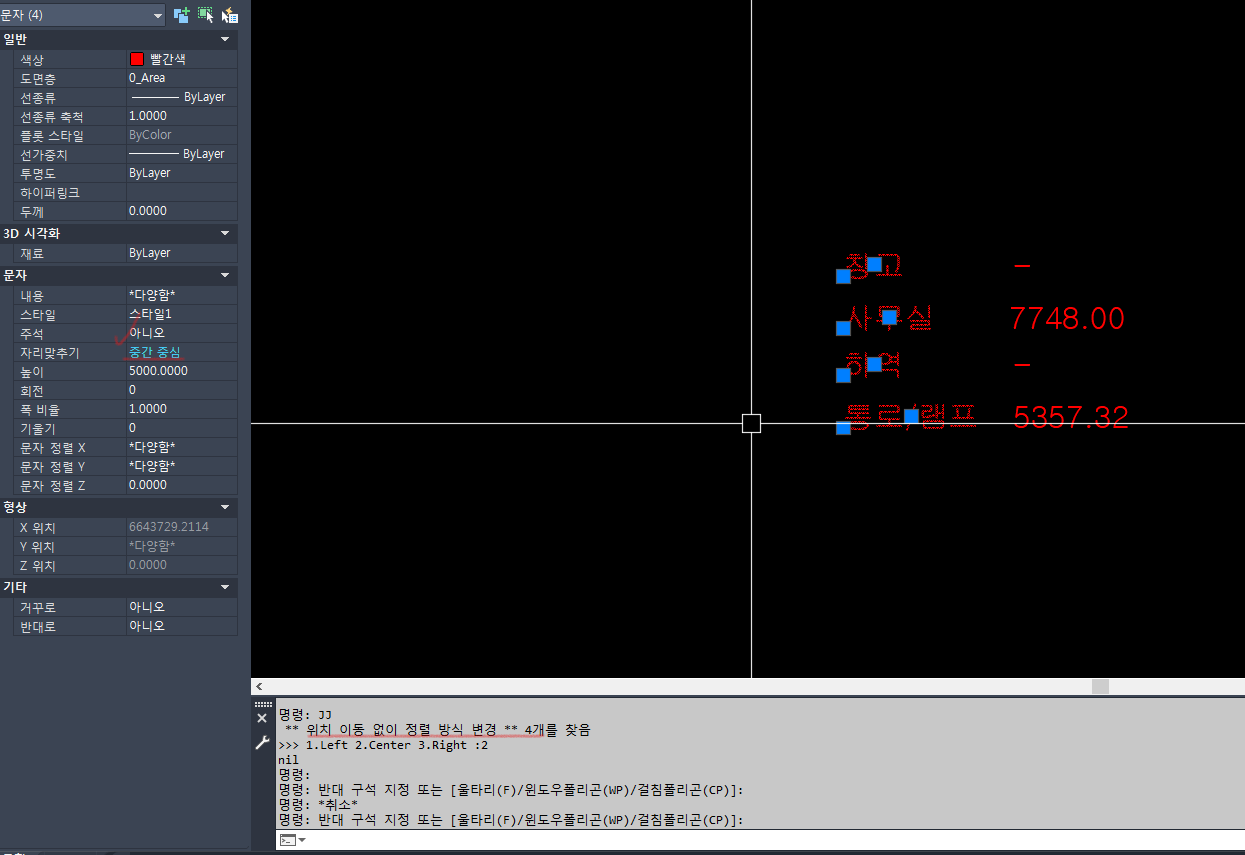The width and height of the screenshot is (1245, 855).
Task: Click the 문자 정렬 Y value field
Action: tap(182, 466)
